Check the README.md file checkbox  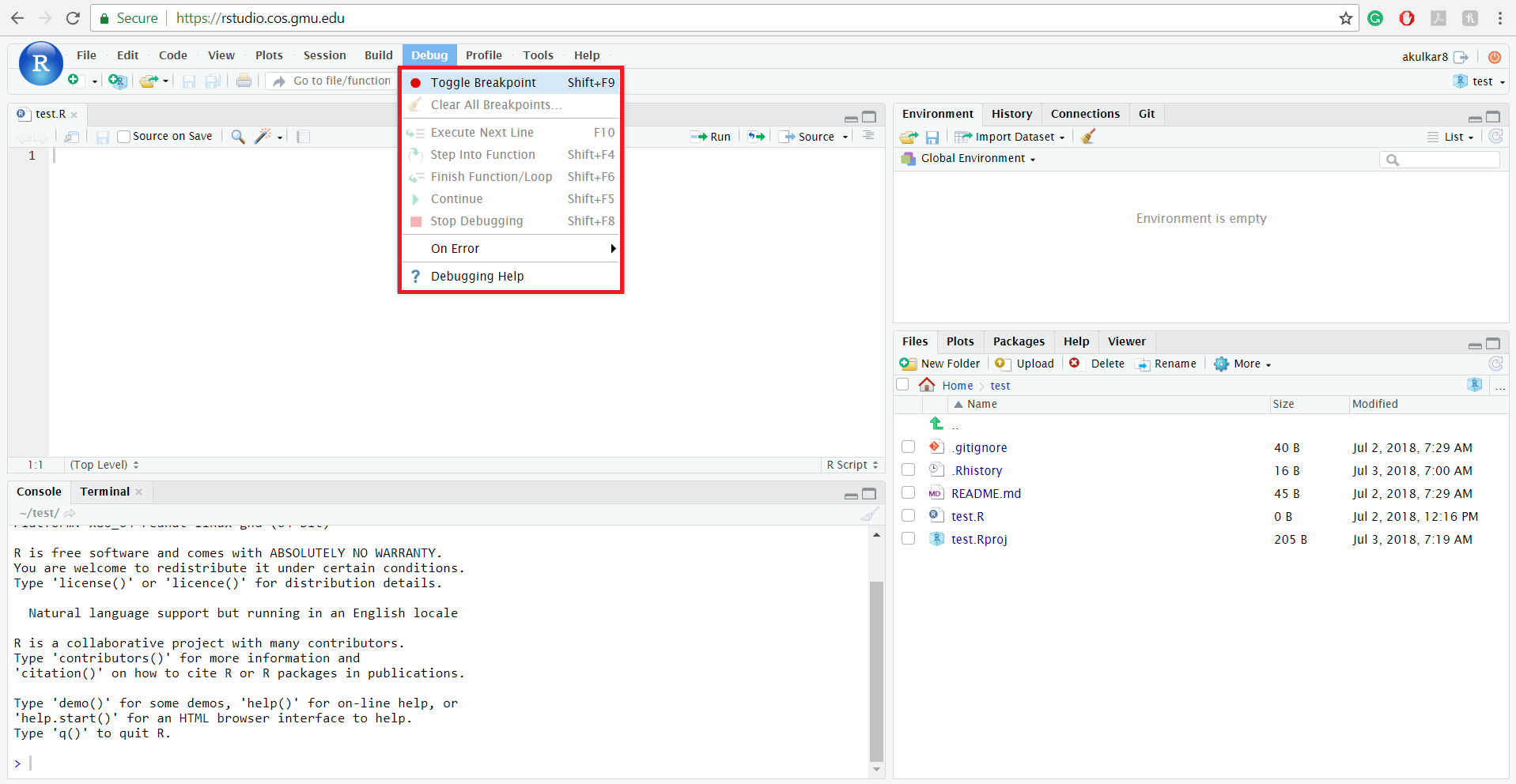coord(908,493)
